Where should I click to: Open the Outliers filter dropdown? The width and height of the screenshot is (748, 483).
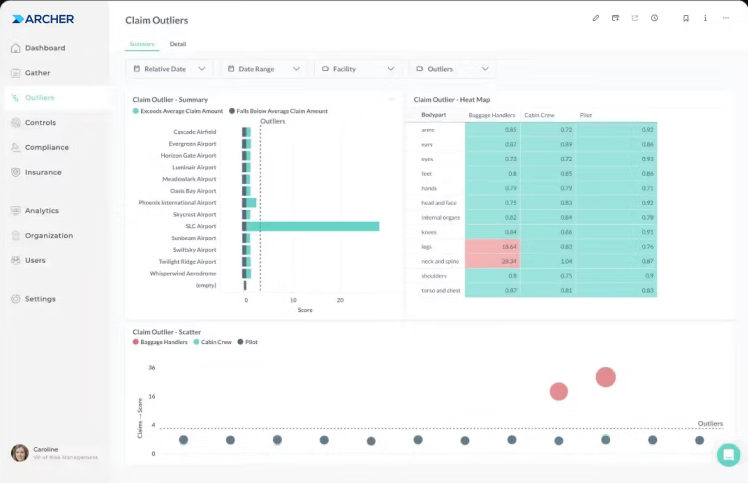(452, 69)
